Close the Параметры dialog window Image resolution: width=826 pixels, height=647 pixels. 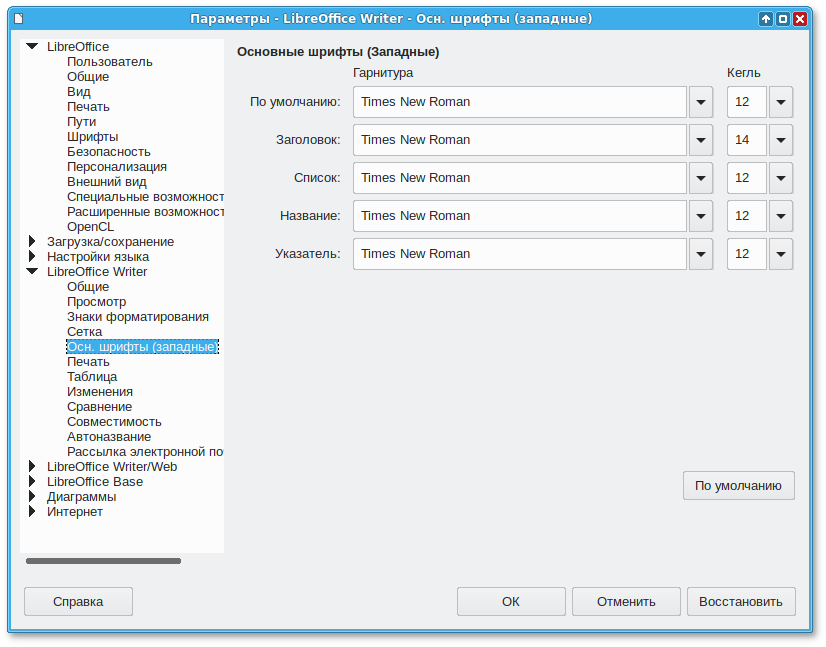[x=800, y=19]
